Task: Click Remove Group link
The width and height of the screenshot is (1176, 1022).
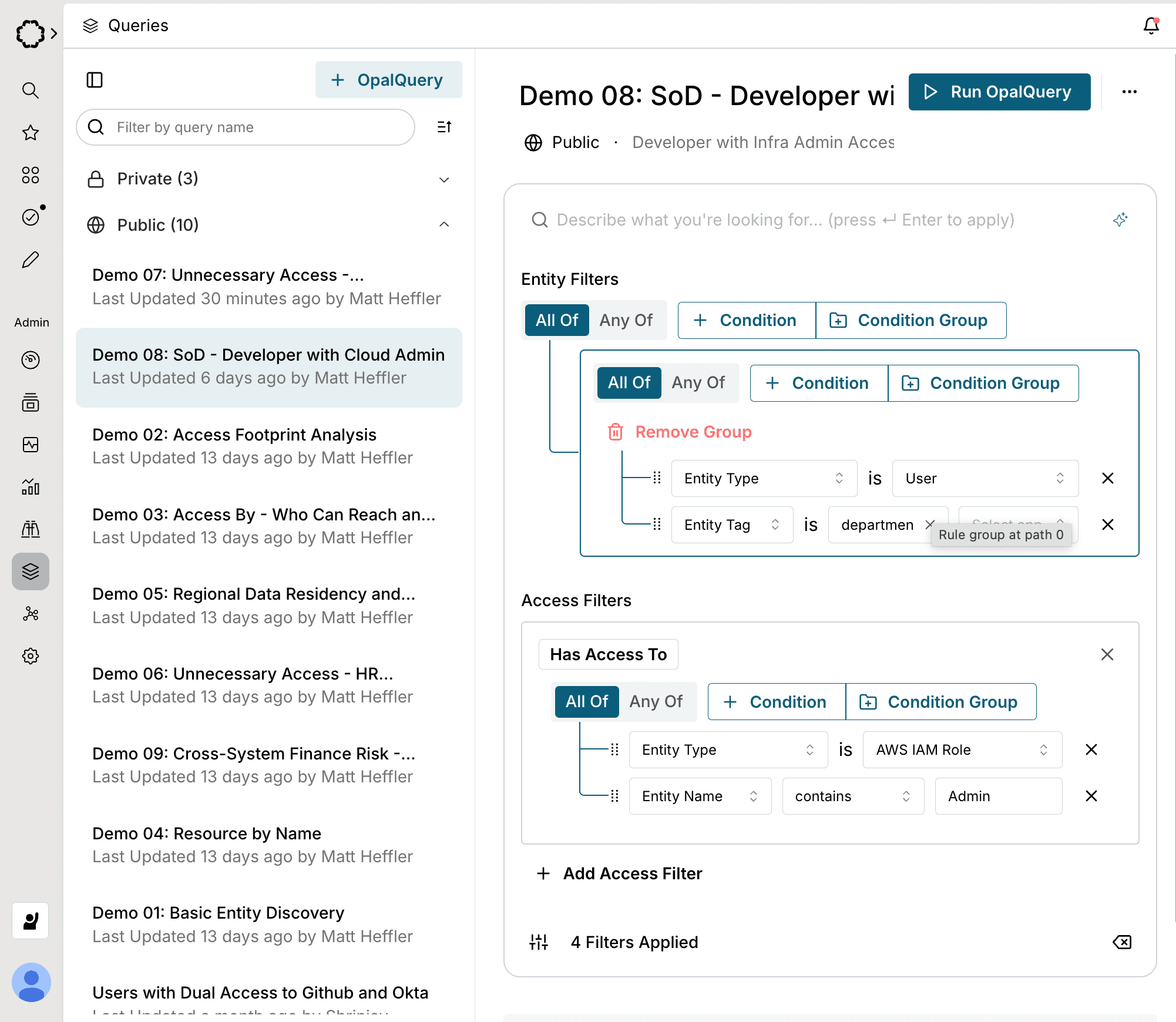Action: pos(693,432)
